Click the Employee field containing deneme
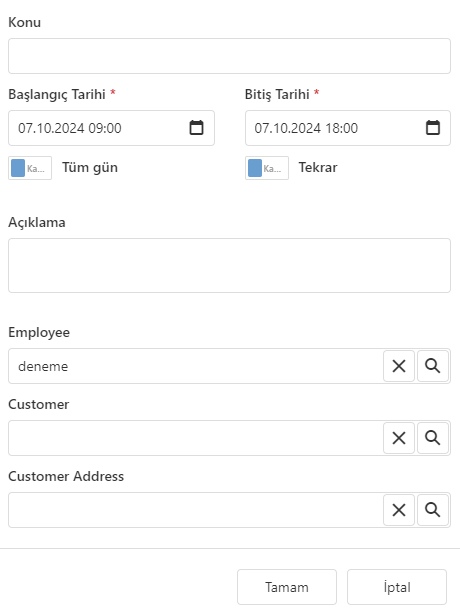The image size is (460, 611). [x=195, y=366]
